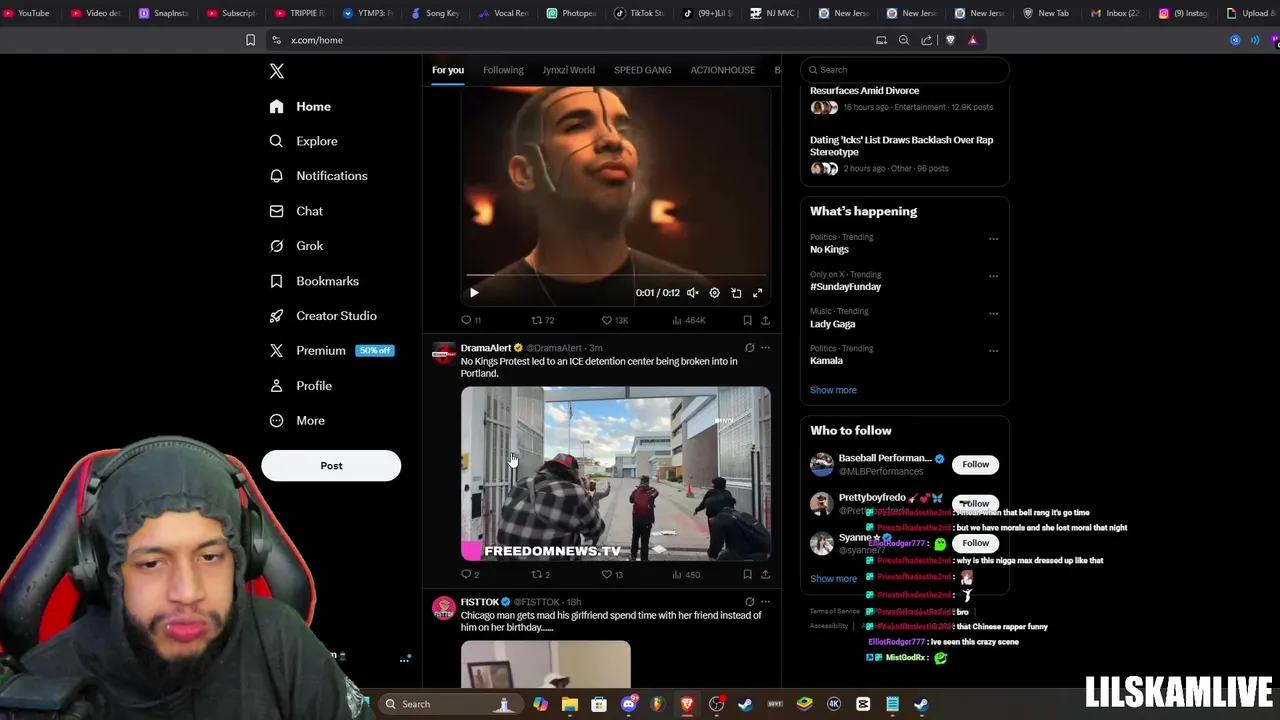Expand the More menu in the sidebar
The height and width of the screenshot is (720, 1280).
coord(297,421)
